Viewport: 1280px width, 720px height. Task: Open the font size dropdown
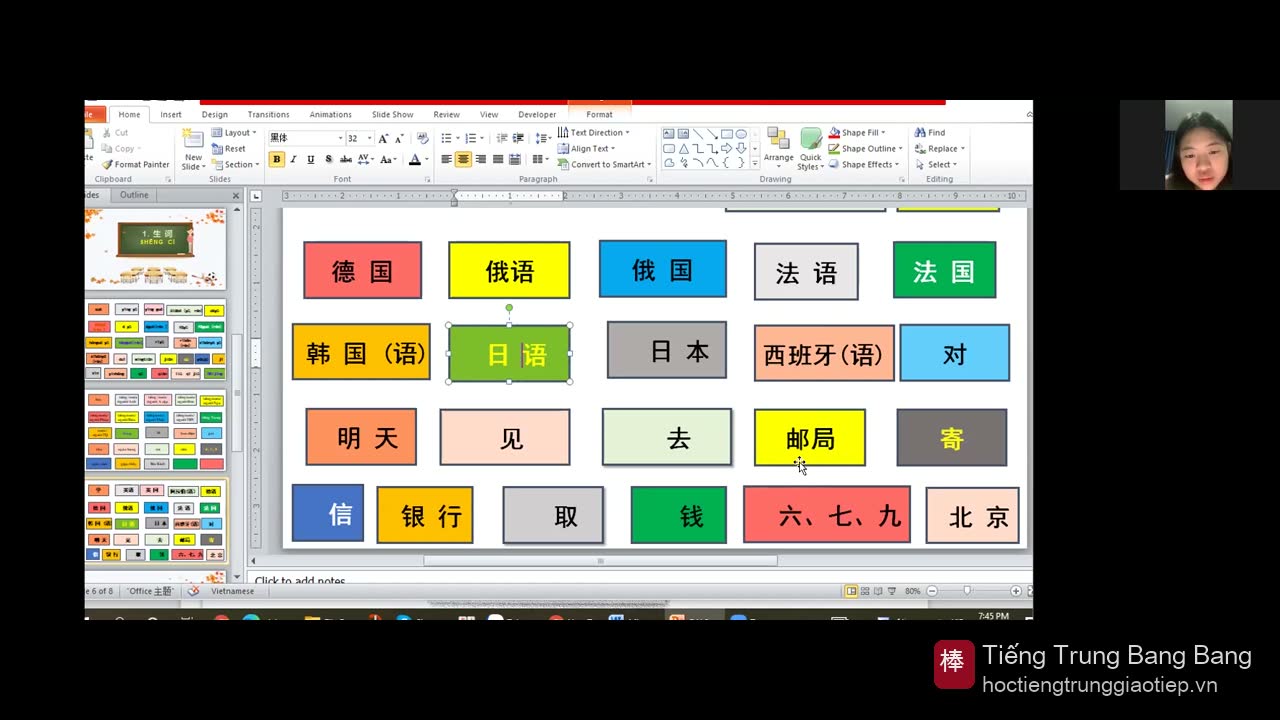(x=368, y=138)
